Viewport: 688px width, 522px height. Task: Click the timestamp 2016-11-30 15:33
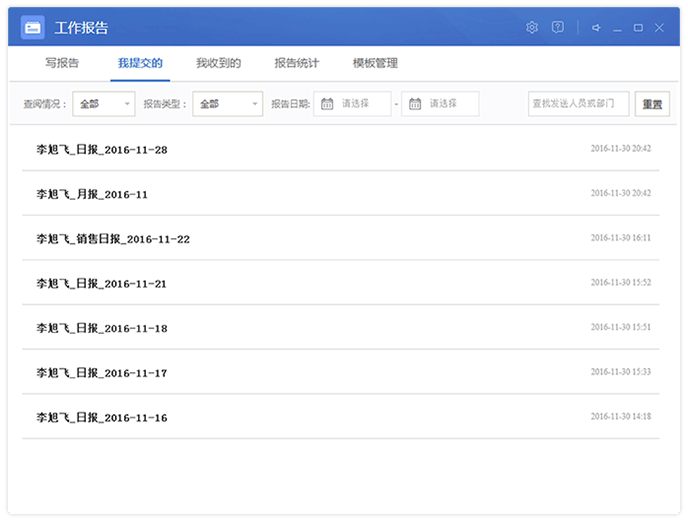point(620,372)
